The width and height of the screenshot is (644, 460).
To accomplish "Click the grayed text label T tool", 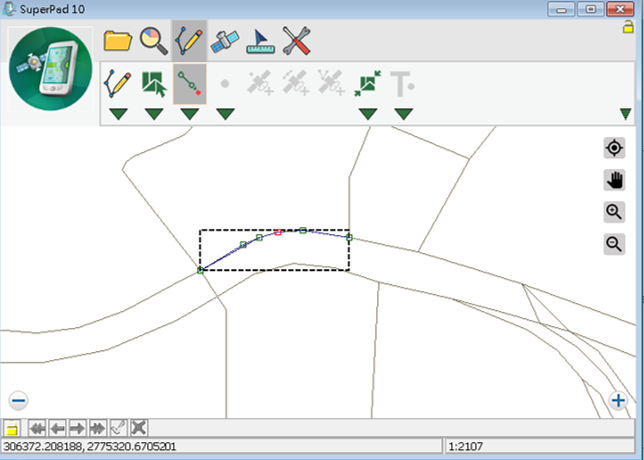I will click(402, 84).
